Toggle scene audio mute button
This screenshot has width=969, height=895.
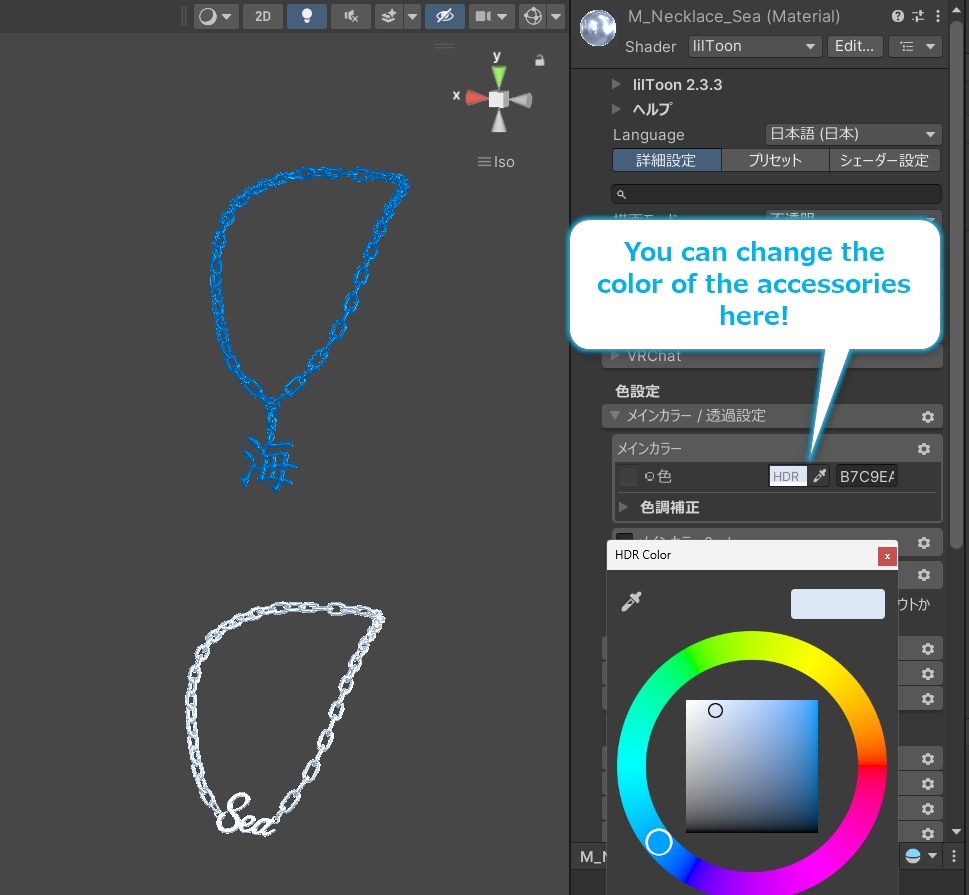pos(350,17)
